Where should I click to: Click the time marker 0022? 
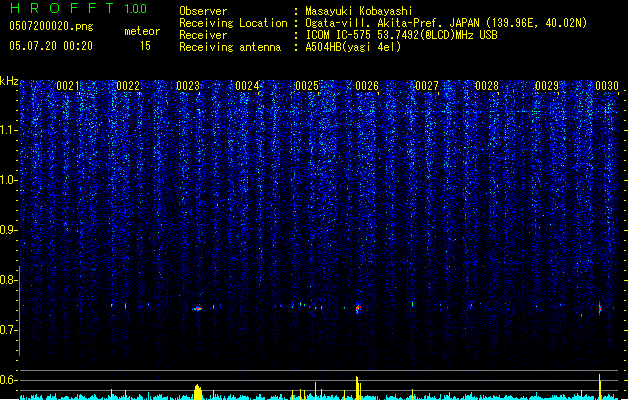tap(128, 86)
